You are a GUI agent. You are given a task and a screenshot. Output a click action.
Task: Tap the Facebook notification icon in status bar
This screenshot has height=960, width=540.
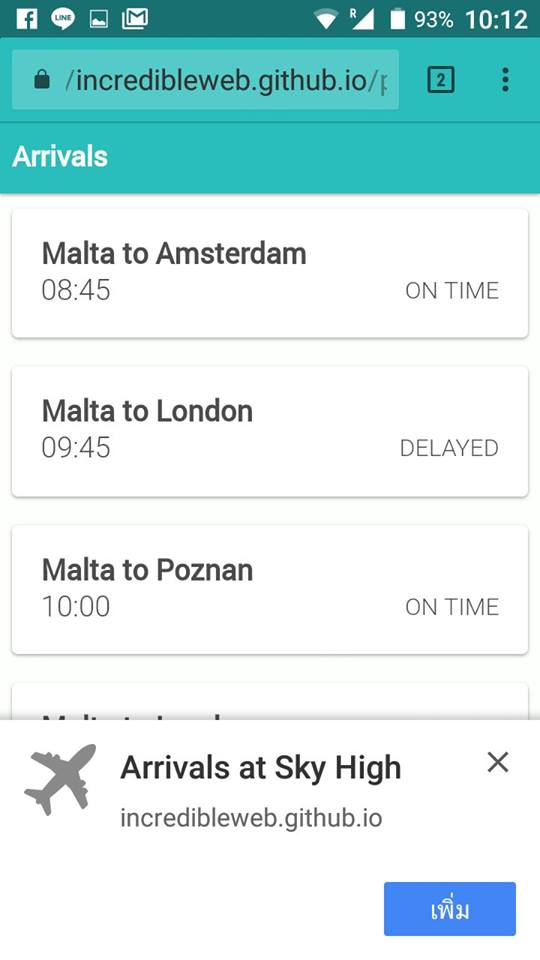click(x=26, y=19)
